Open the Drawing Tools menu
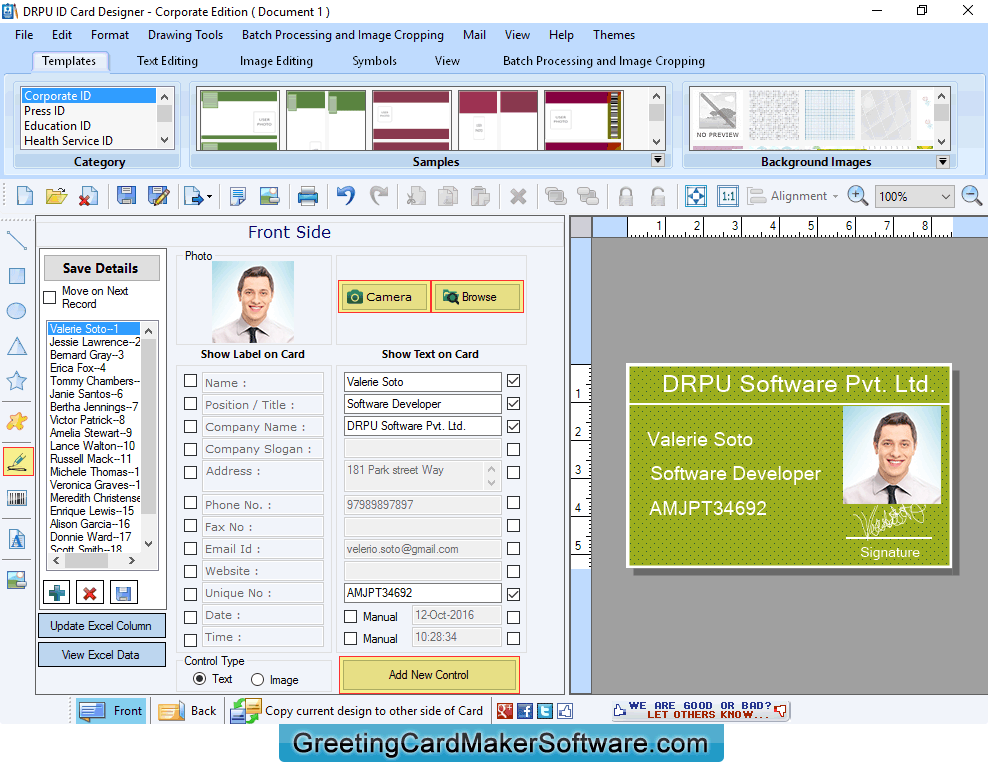This screenshot has width=988, height=762. click(x=185, y=35)
